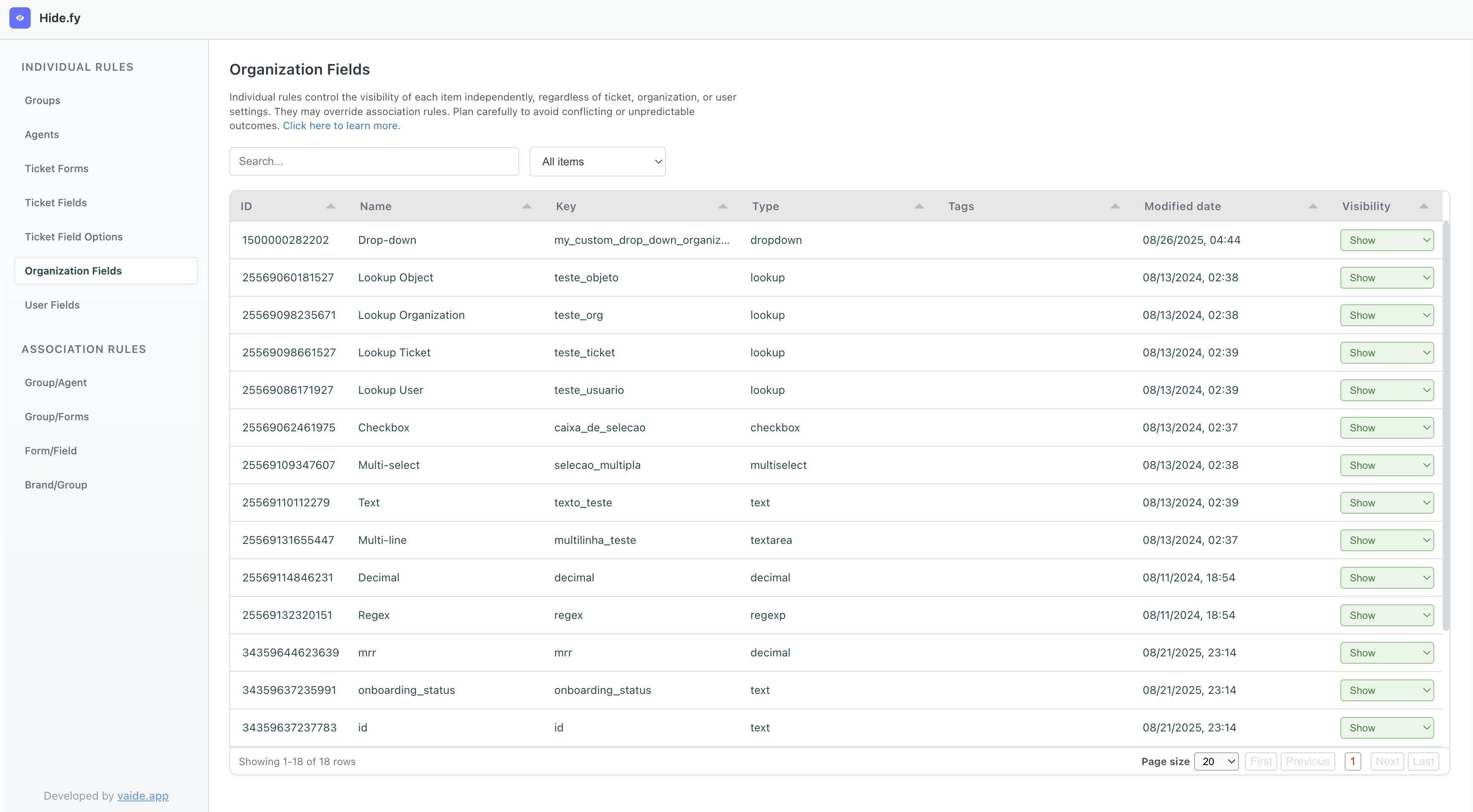Change visibility for Drop-down field
This screenshot has height=812, width=1473.
[1386, 240]
